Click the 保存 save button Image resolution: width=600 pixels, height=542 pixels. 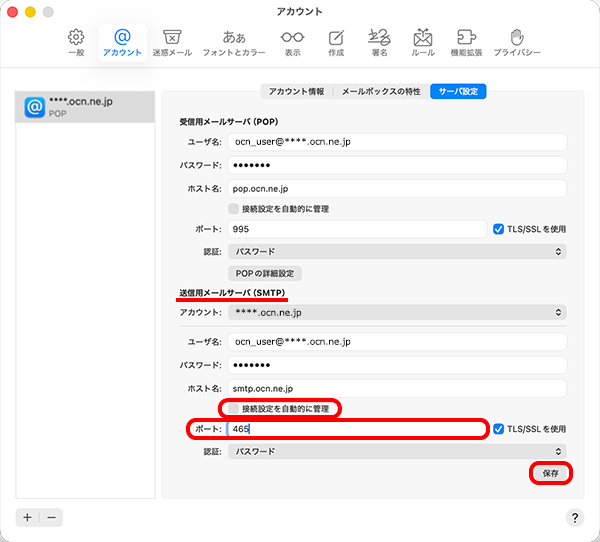(550, 472)
